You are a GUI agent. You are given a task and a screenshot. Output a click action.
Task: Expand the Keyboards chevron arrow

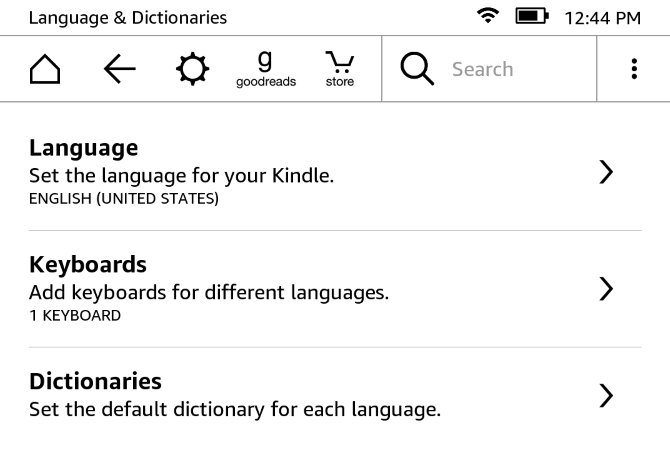605,289
